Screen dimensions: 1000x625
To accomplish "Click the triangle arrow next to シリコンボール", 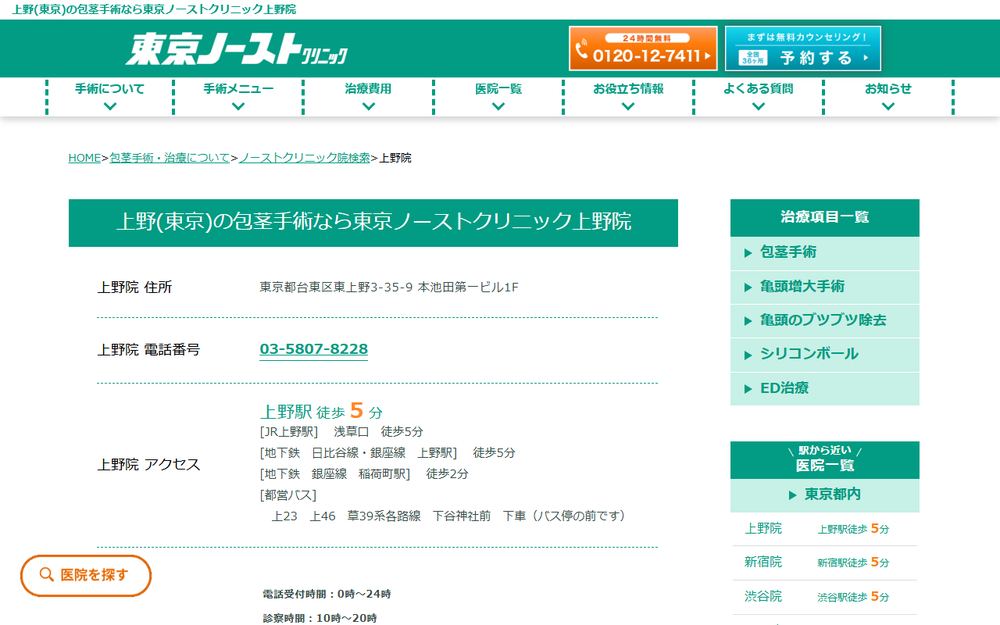I will (748, 355).
